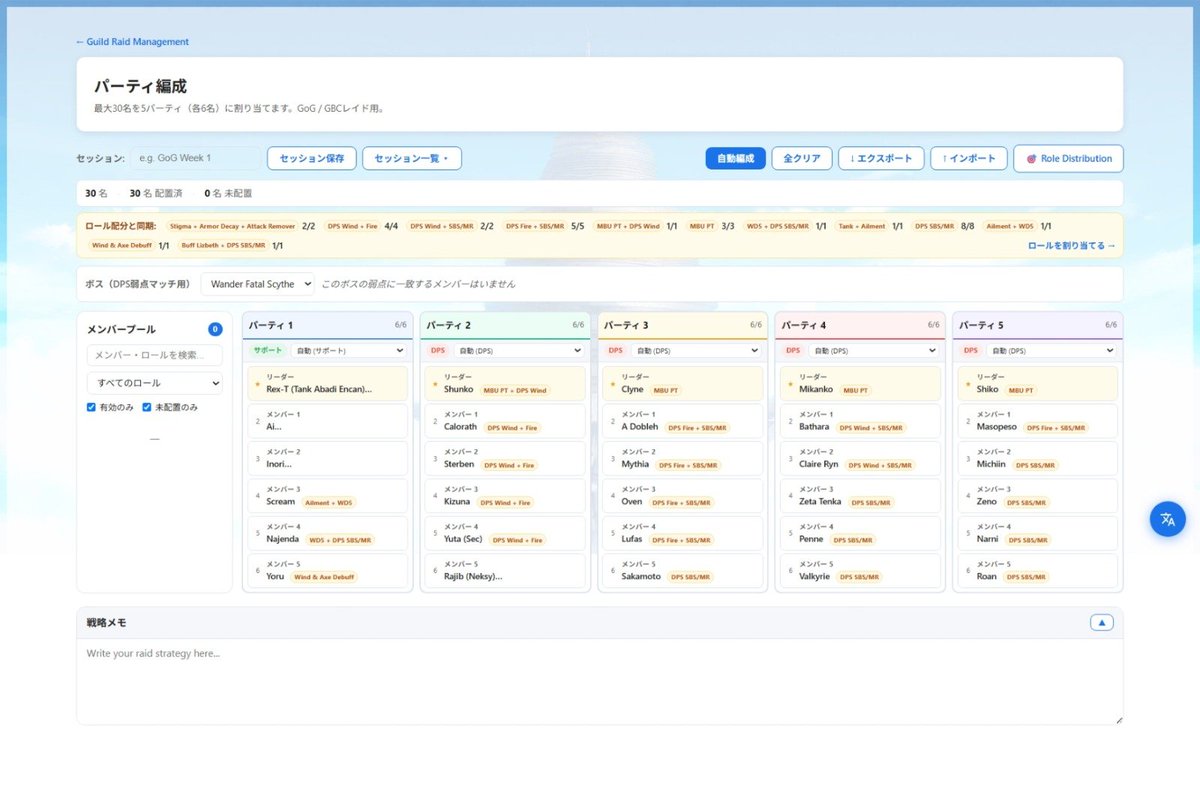Select member Yoru in パーティ 1

pyautogui.click(x=328, y=571)
